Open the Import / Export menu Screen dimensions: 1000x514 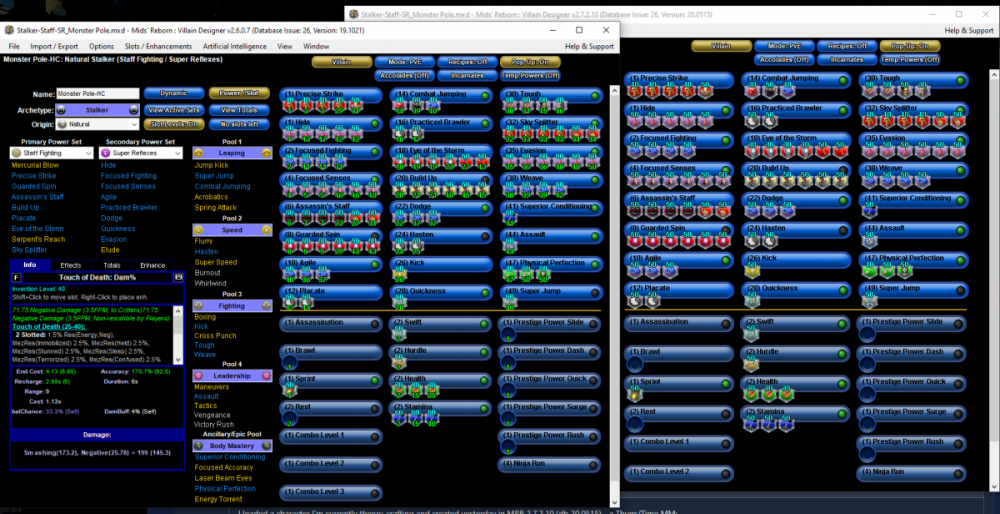(54, 46)
